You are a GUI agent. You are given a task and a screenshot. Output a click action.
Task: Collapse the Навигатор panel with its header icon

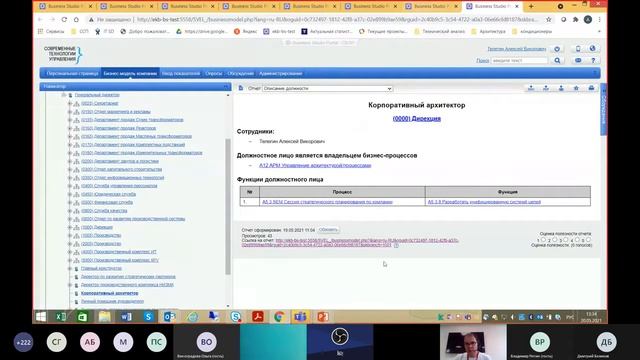click(226, 87)
